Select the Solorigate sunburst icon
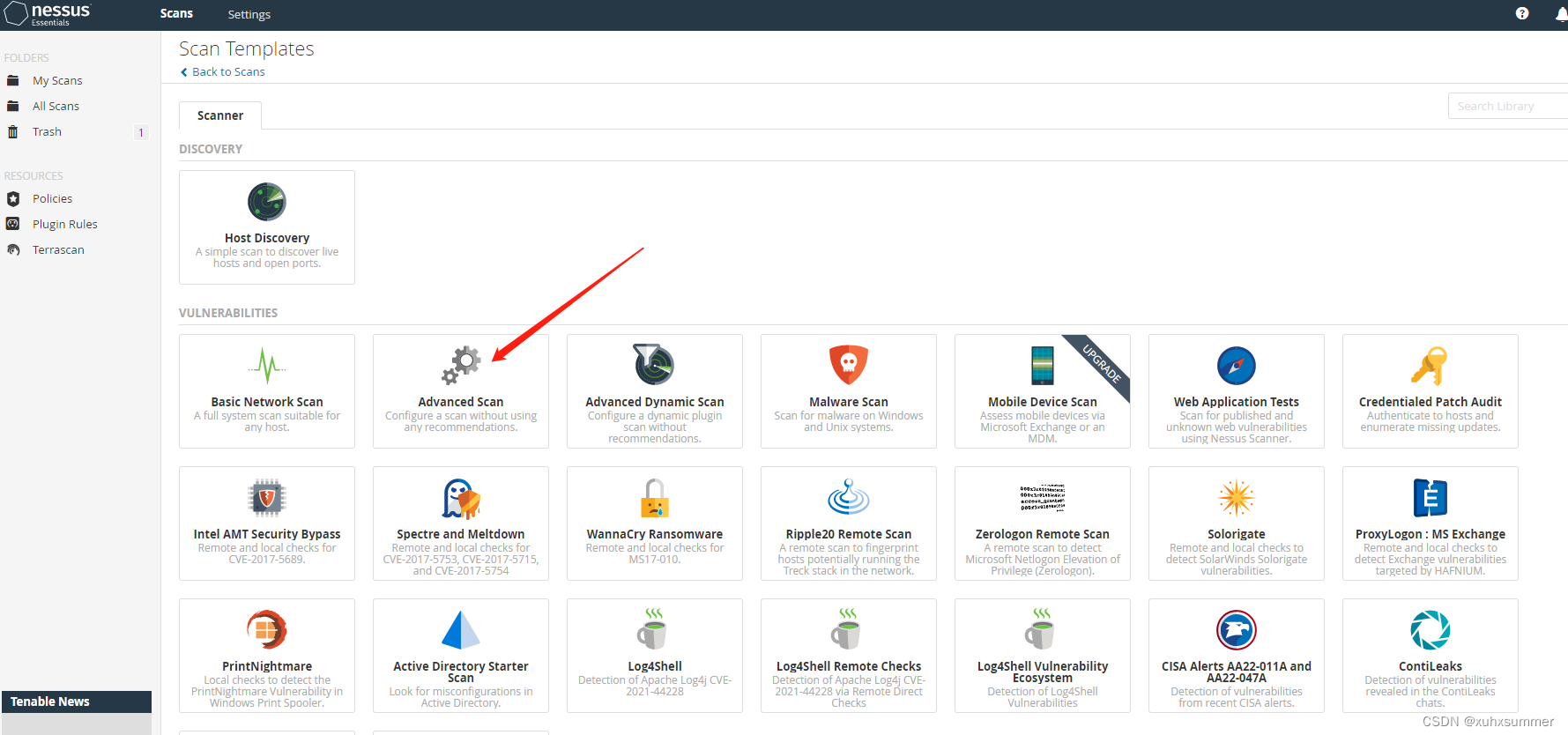Image resolution: width=1568 pixels, height=735 pixels. coord(1237,498)
